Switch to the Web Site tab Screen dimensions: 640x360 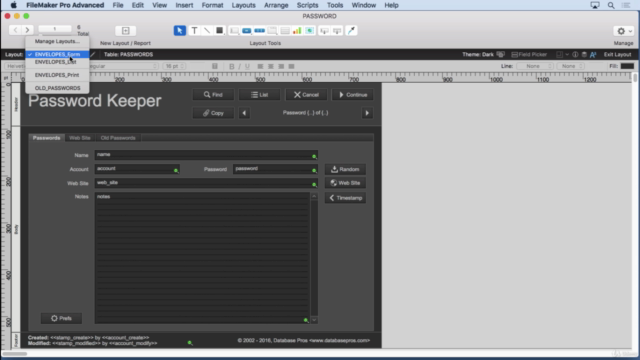(x=80, y=138)
